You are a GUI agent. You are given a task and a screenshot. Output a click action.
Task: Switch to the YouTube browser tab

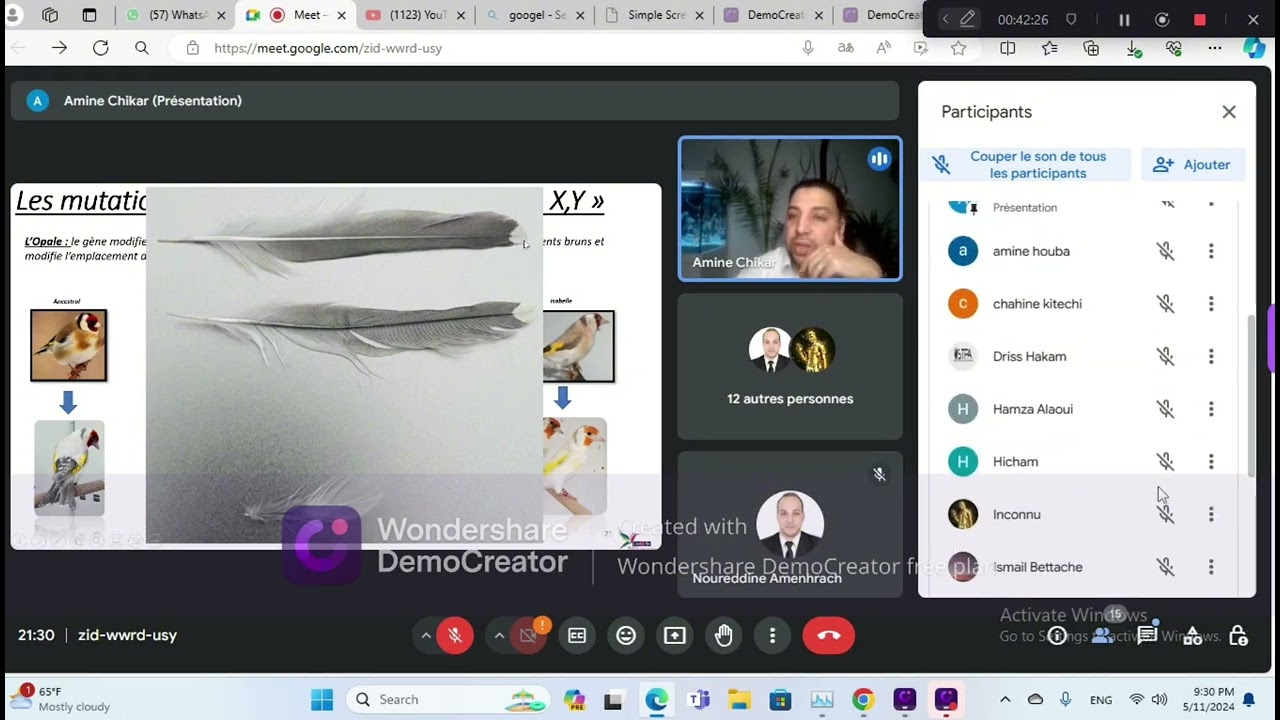point(415,15)
